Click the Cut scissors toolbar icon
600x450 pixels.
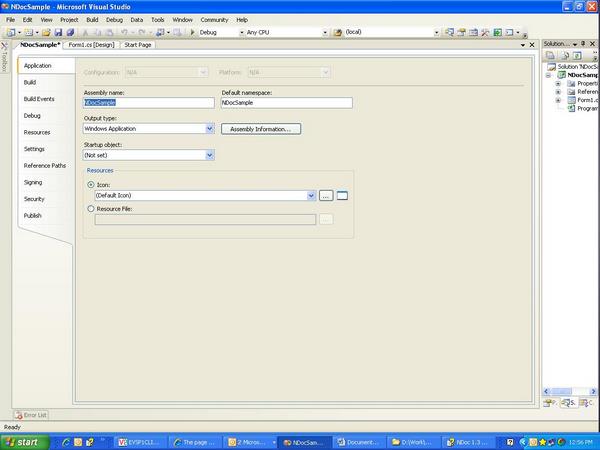(85, 33)
